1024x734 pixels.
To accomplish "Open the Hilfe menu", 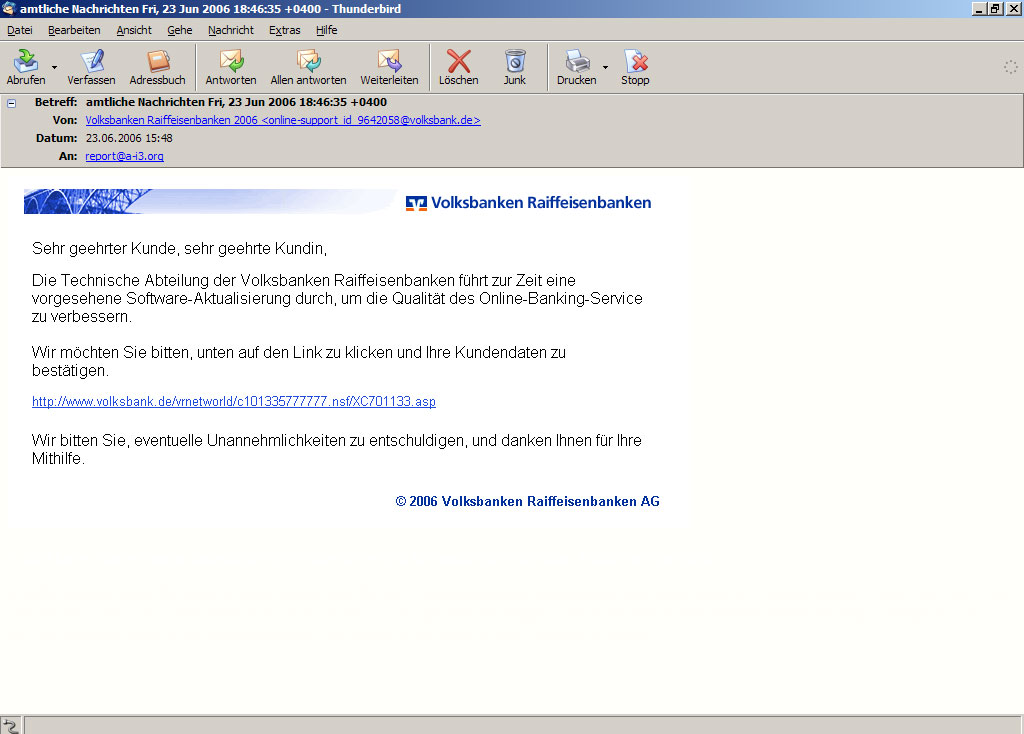I will [327, 30].
